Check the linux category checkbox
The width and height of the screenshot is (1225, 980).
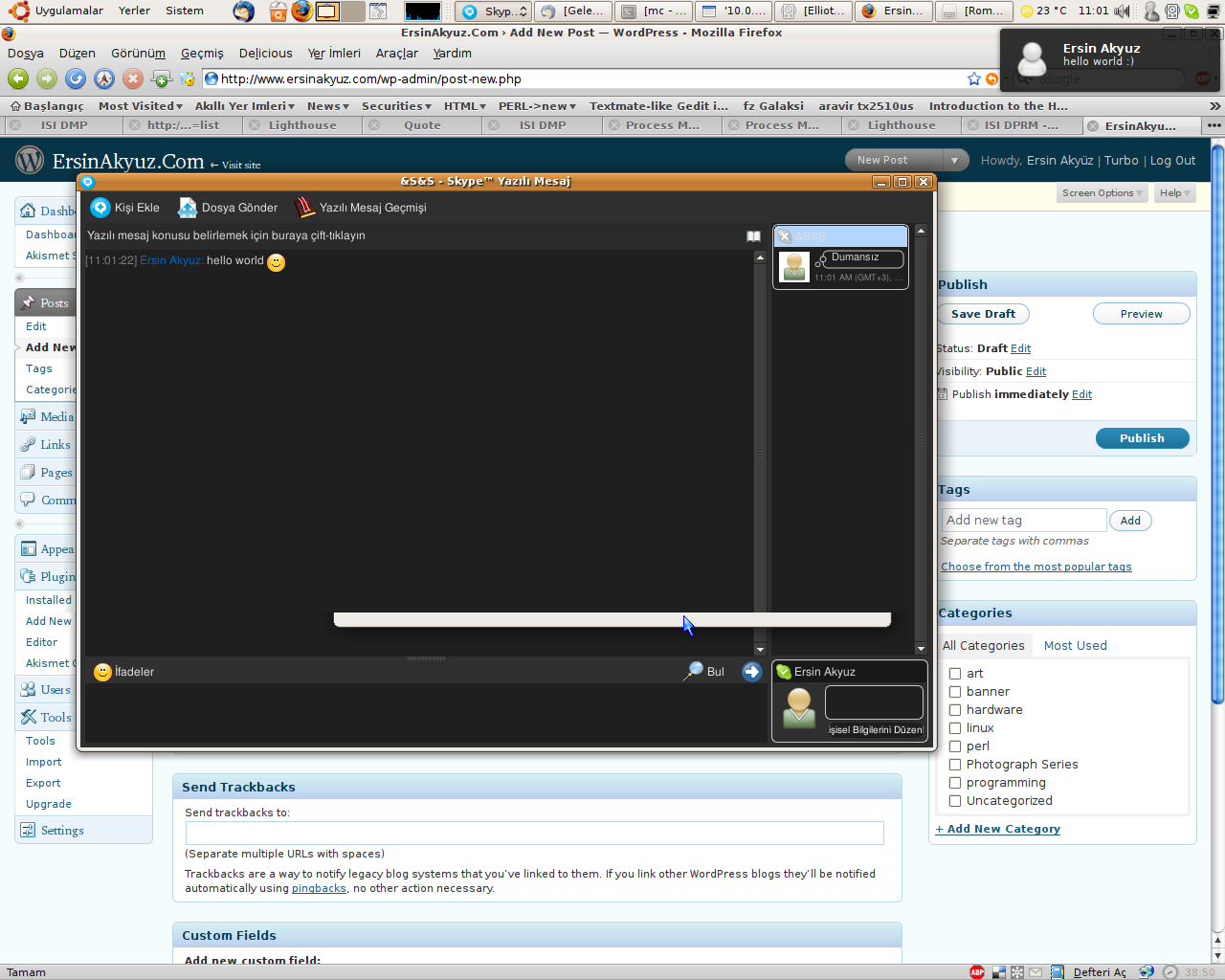click(955, 728)
